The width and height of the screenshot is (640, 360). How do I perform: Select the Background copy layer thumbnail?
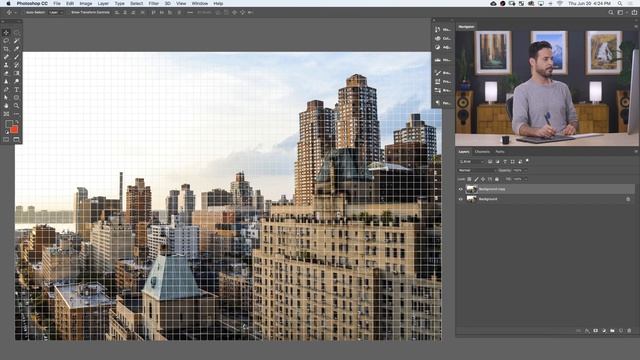pos(471,189)
